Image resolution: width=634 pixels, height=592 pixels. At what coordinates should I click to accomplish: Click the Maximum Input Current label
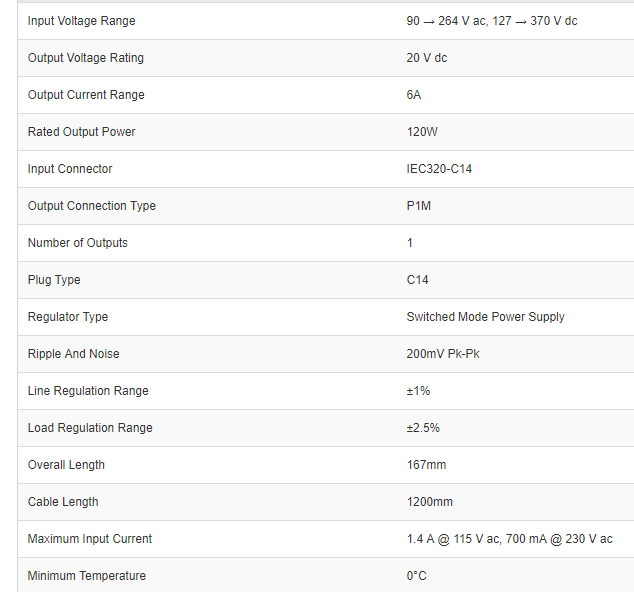pyautogui.click(x=90, y=539)
